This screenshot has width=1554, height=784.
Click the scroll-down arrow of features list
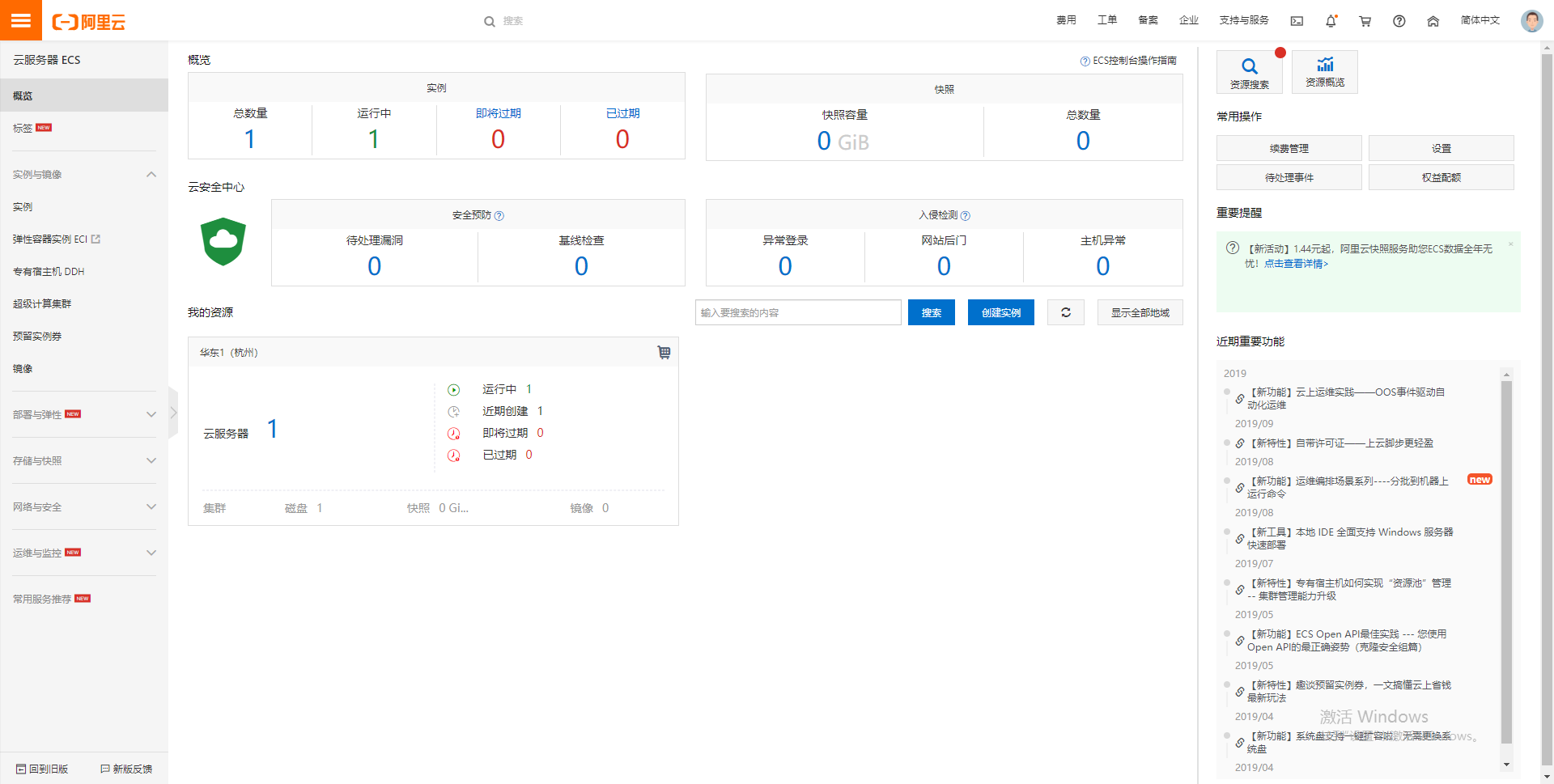(x=1506, y=765)
